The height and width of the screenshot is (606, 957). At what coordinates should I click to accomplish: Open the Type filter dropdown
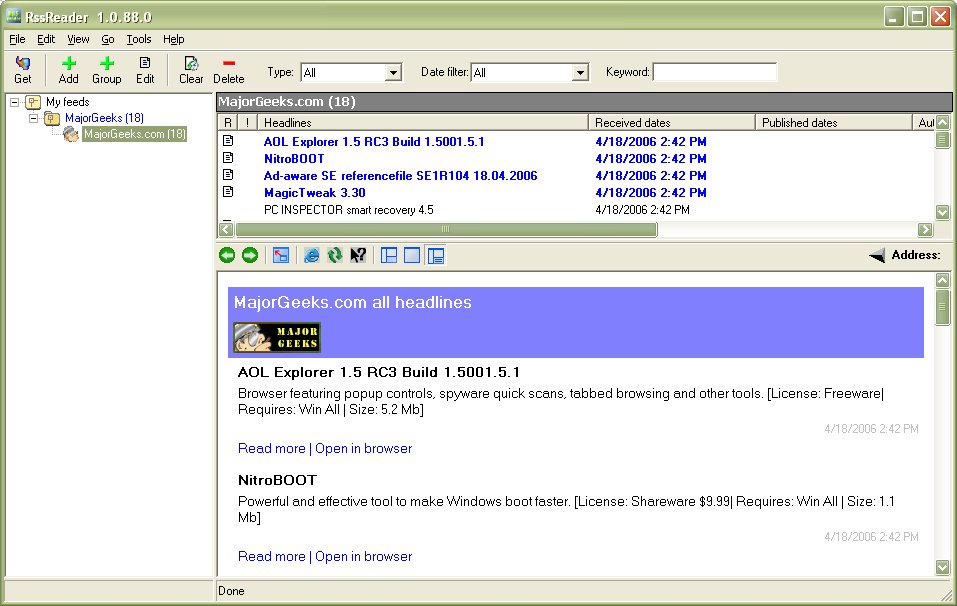coord(392,73)
